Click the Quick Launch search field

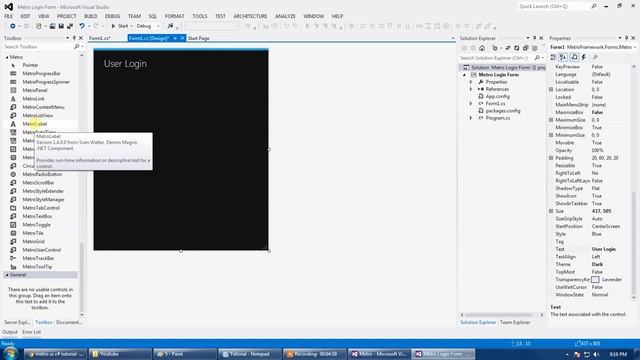554,7
